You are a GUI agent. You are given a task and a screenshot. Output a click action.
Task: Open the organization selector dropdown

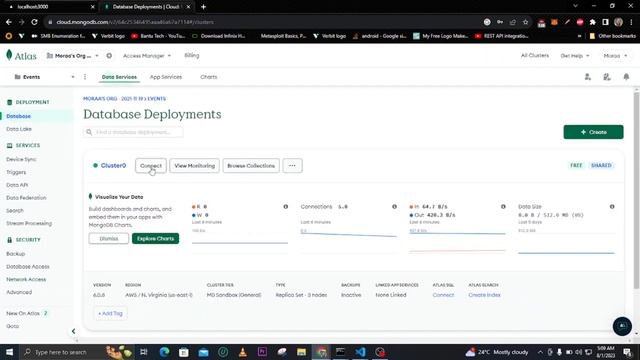click(73, 56)
